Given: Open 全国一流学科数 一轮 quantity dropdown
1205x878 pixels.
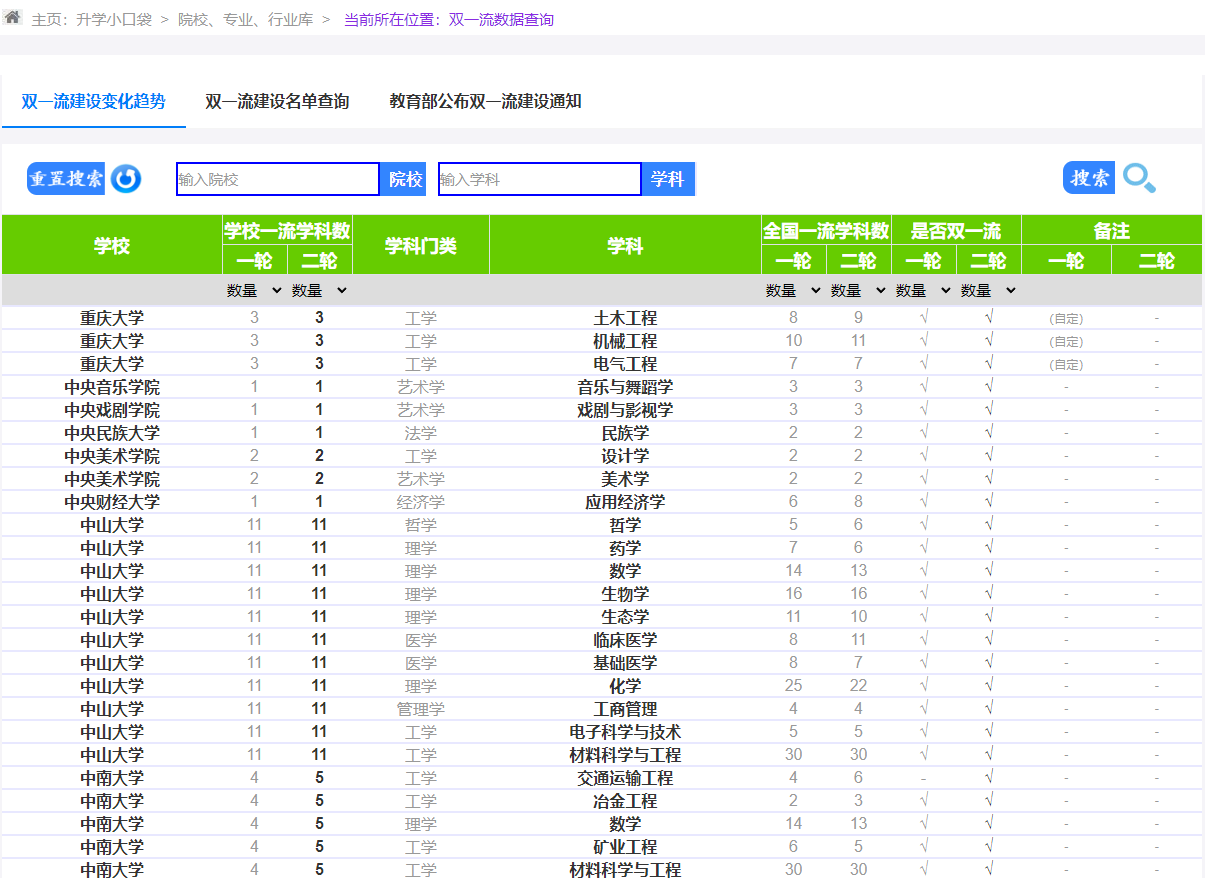Looking at the screenshot, I should tap(794, 291).
